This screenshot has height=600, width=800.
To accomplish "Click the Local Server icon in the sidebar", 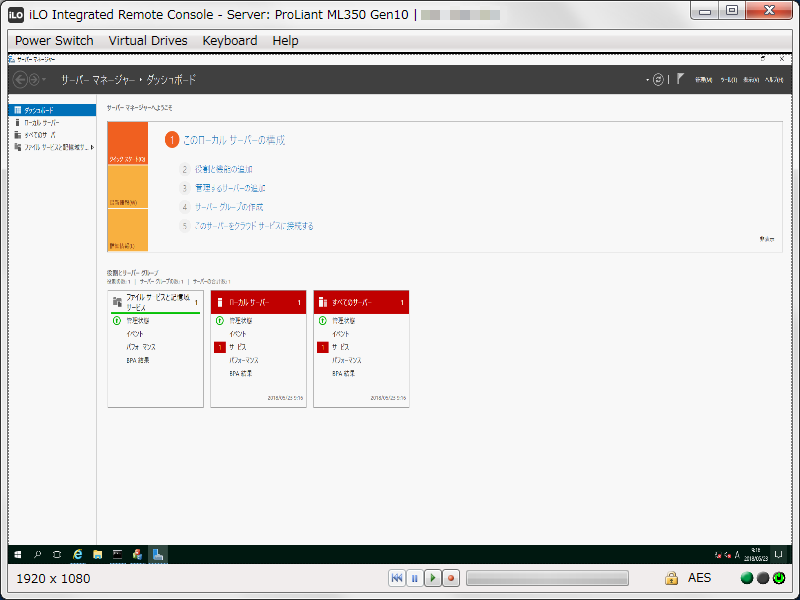I will pos(17,122).
